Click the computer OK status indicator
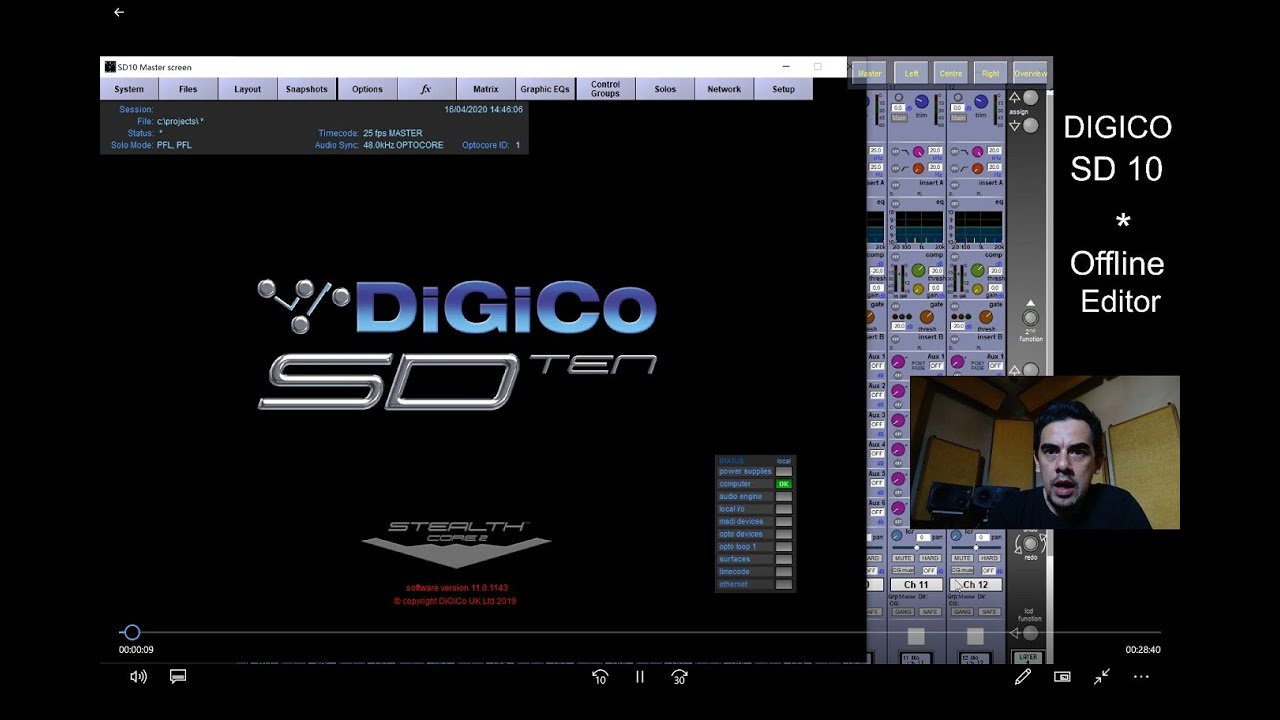The width and height of the screenshot is (1280, 720). click(x=784, y=484)
